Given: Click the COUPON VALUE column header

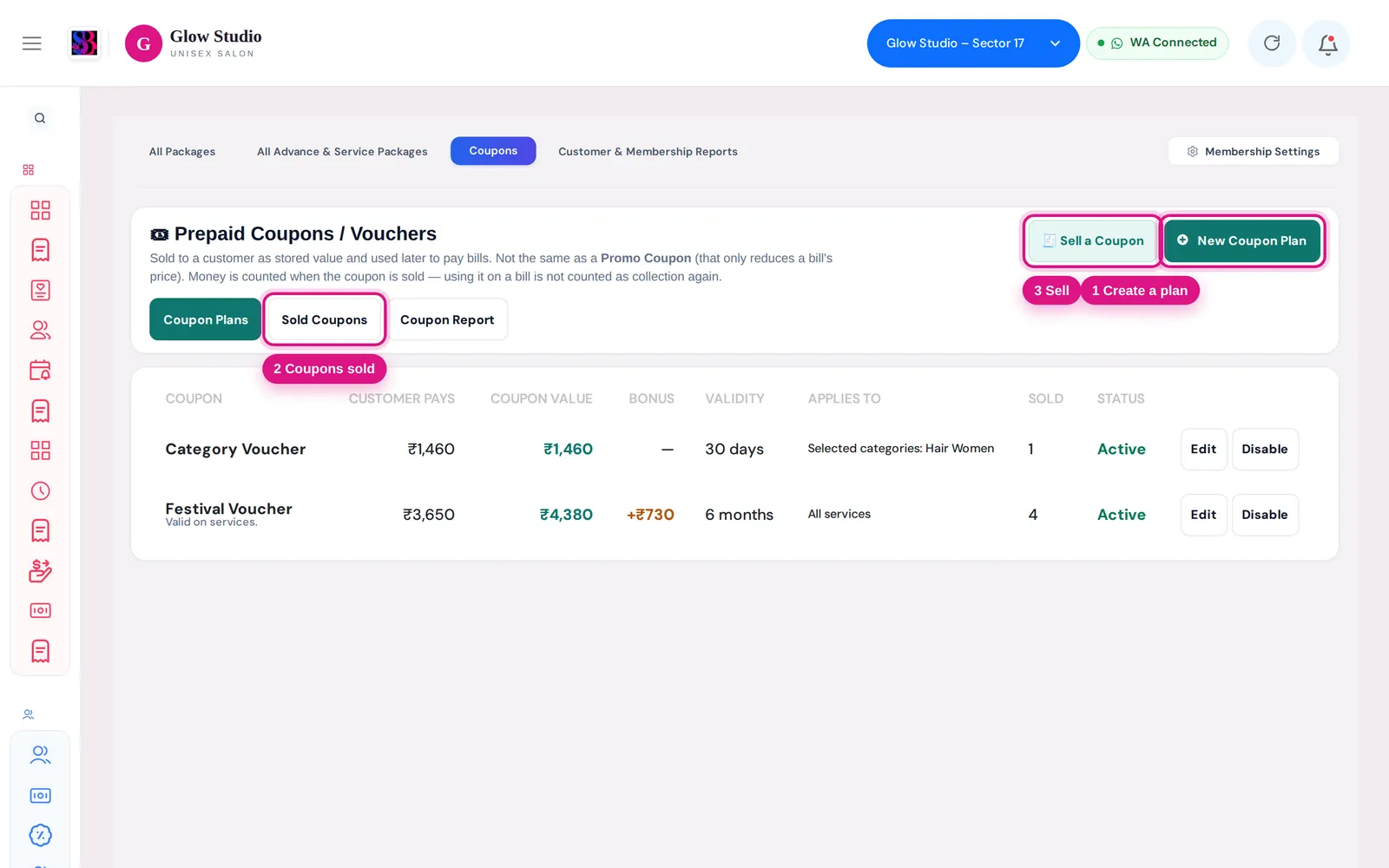Looking at the screenshot, I should (x=542, y=398).
